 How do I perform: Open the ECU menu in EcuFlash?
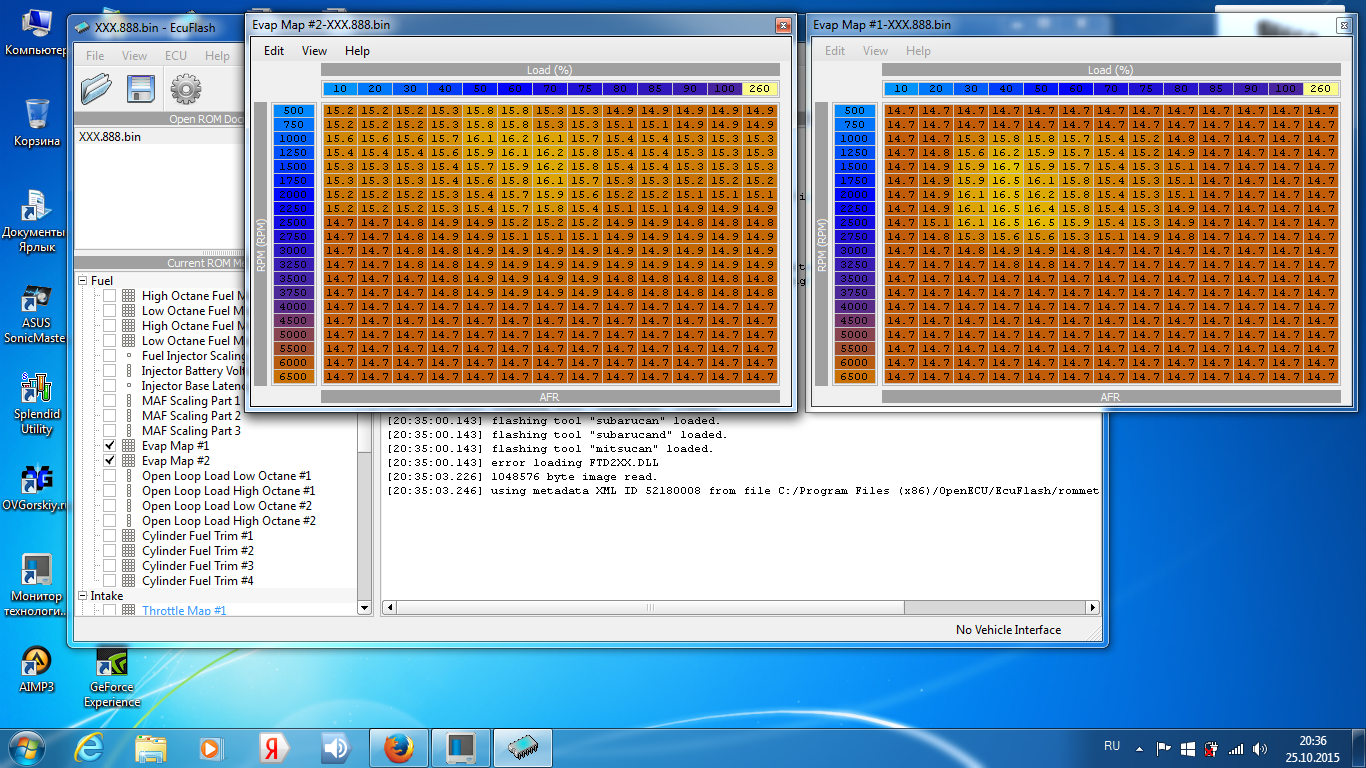175,56
